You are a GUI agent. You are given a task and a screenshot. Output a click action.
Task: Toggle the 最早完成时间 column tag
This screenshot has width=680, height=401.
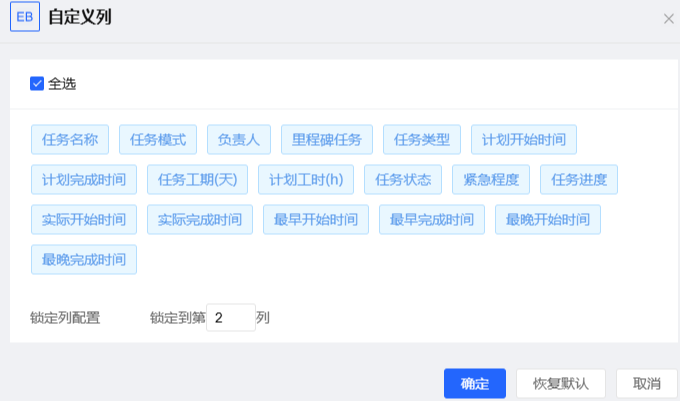[x=432, y=219]
